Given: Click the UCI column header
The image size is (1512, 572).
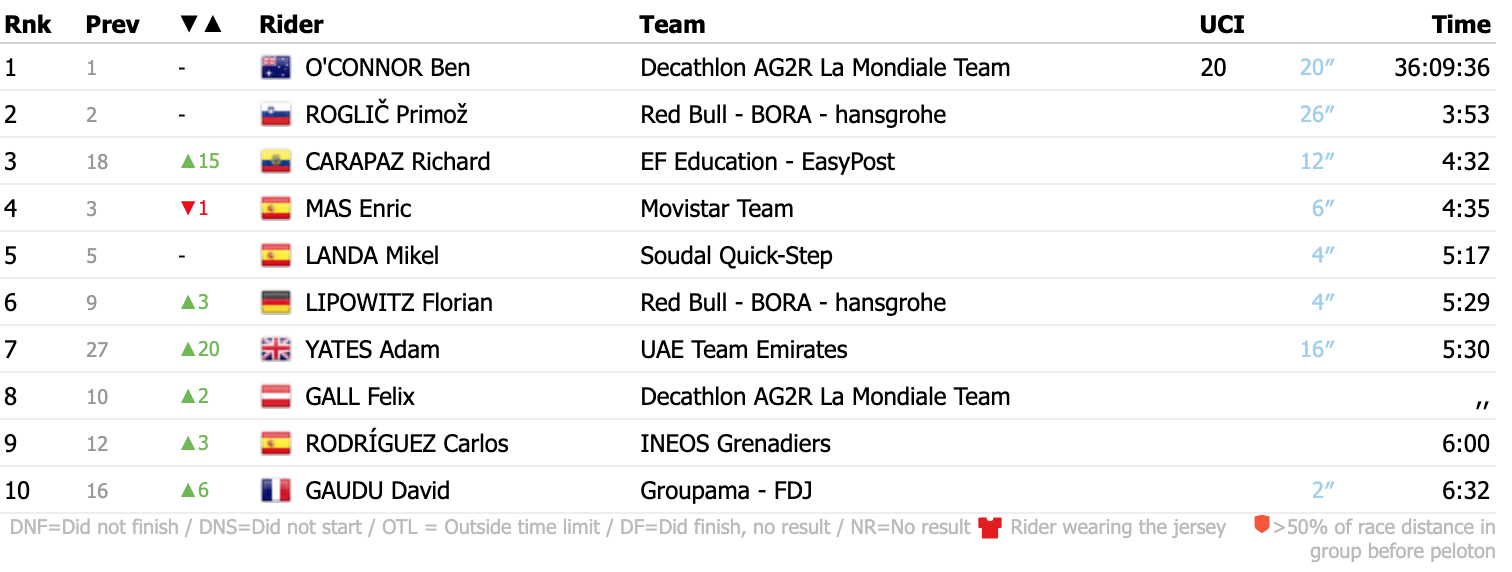Looking at the screenshot, I should point(1222,24).
